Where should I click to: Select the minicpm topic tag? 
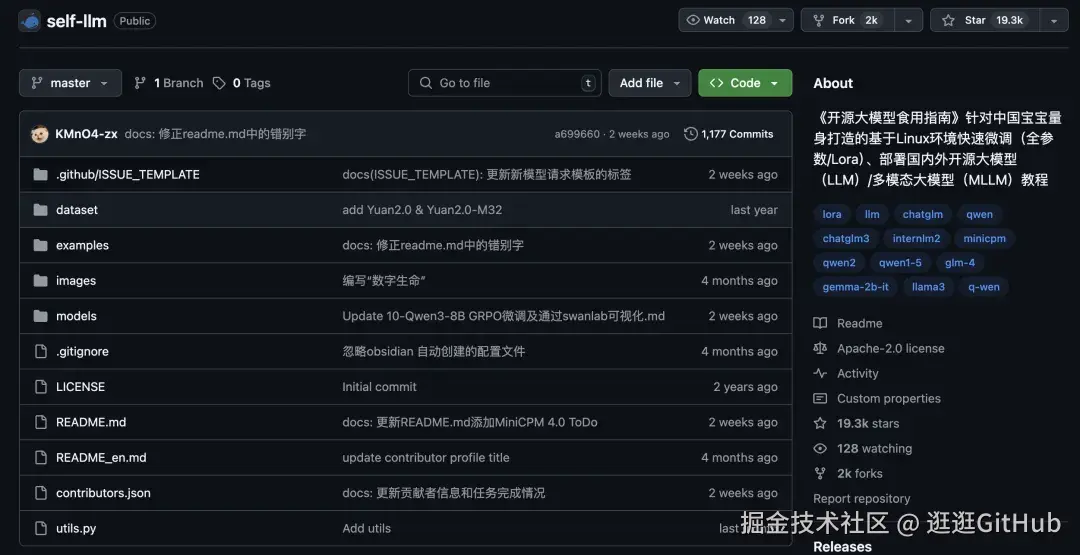coord(984,239)
